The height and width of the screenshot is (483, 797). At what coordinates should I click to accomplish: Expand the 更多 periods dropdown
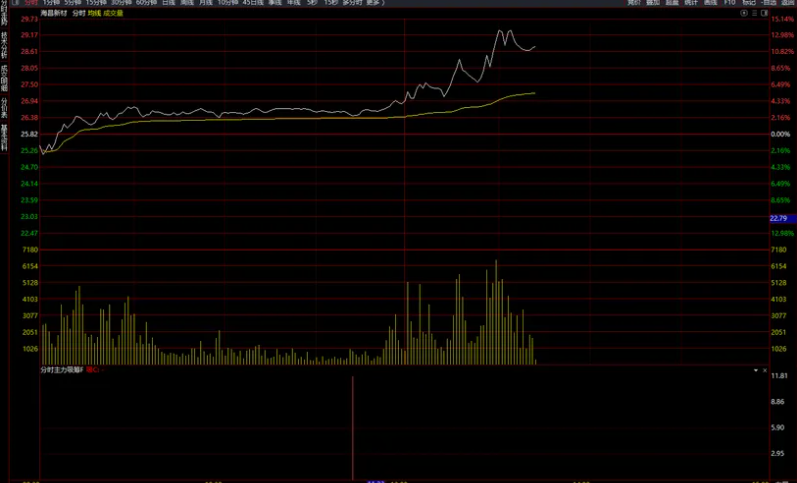click(x=374, y=3)
